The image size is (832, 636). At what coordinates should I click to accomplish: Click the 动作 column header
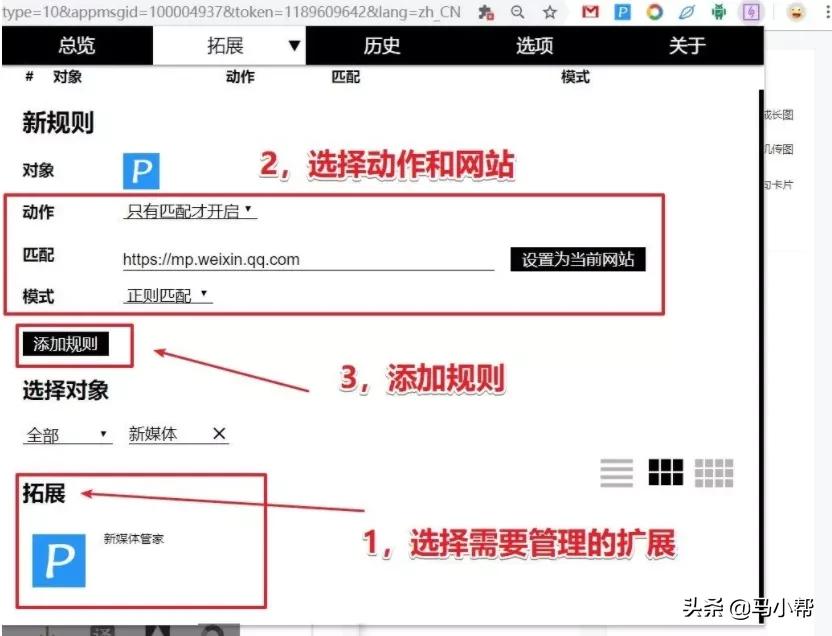[240, 77]
